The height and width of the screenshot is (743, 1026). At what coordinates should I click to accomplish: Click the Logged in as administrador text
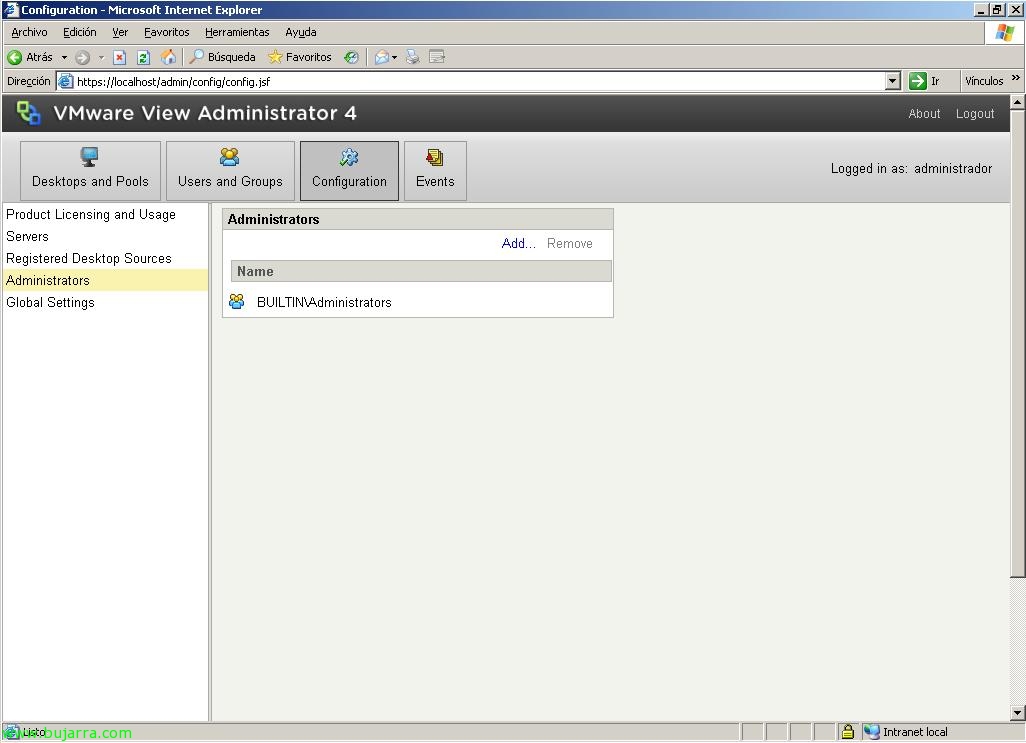[x=911, y=169]
